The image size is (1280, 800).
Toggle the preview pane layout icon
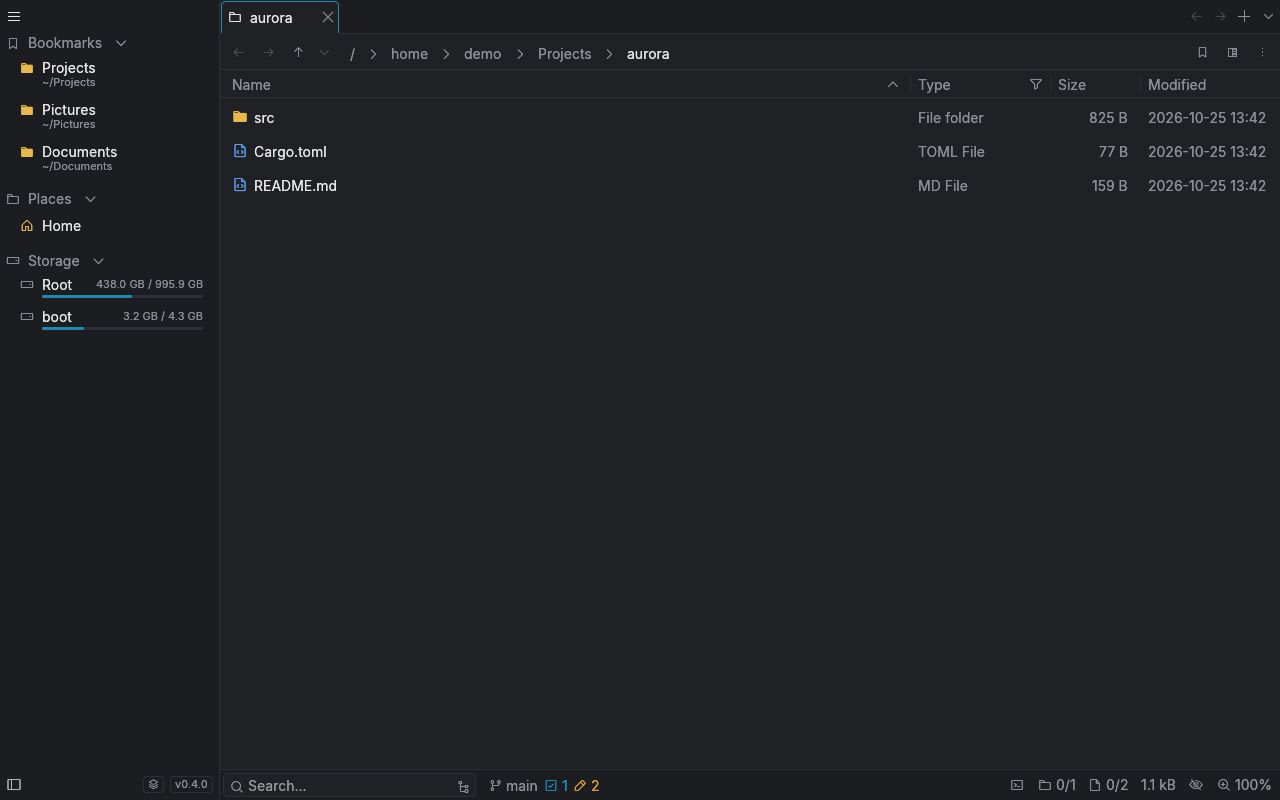[1232, 53]
